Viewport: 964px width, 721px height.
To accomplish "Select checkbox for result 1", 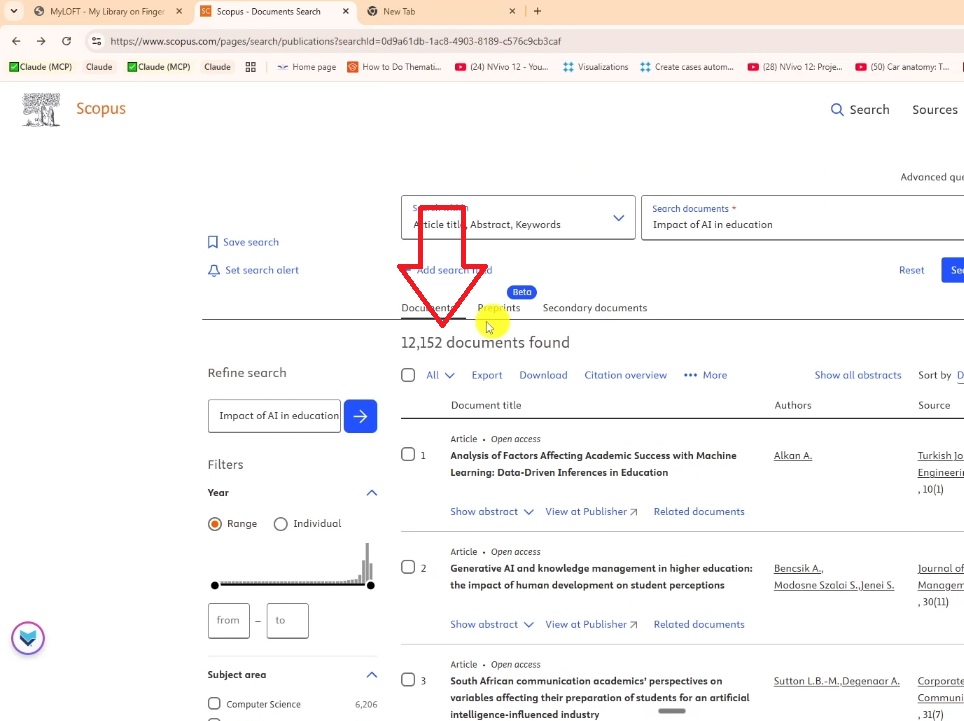I will click(x=408, y=454).
